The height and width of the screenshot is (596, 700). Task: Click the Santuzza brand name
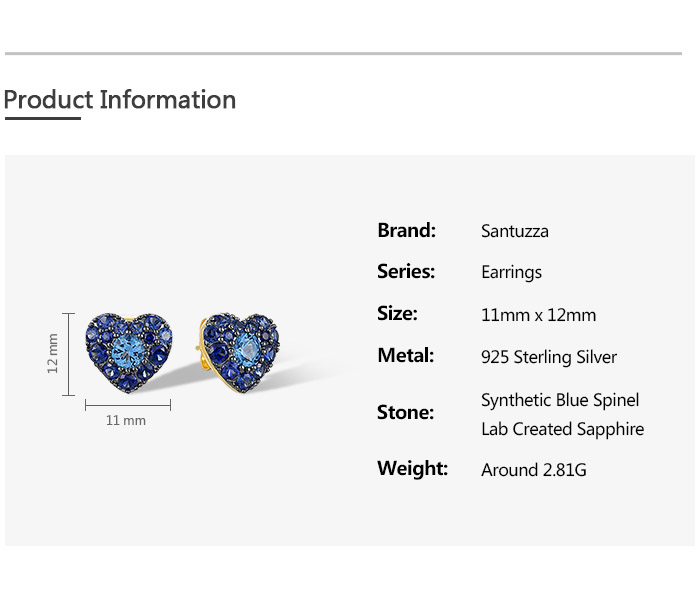(515, 231)
